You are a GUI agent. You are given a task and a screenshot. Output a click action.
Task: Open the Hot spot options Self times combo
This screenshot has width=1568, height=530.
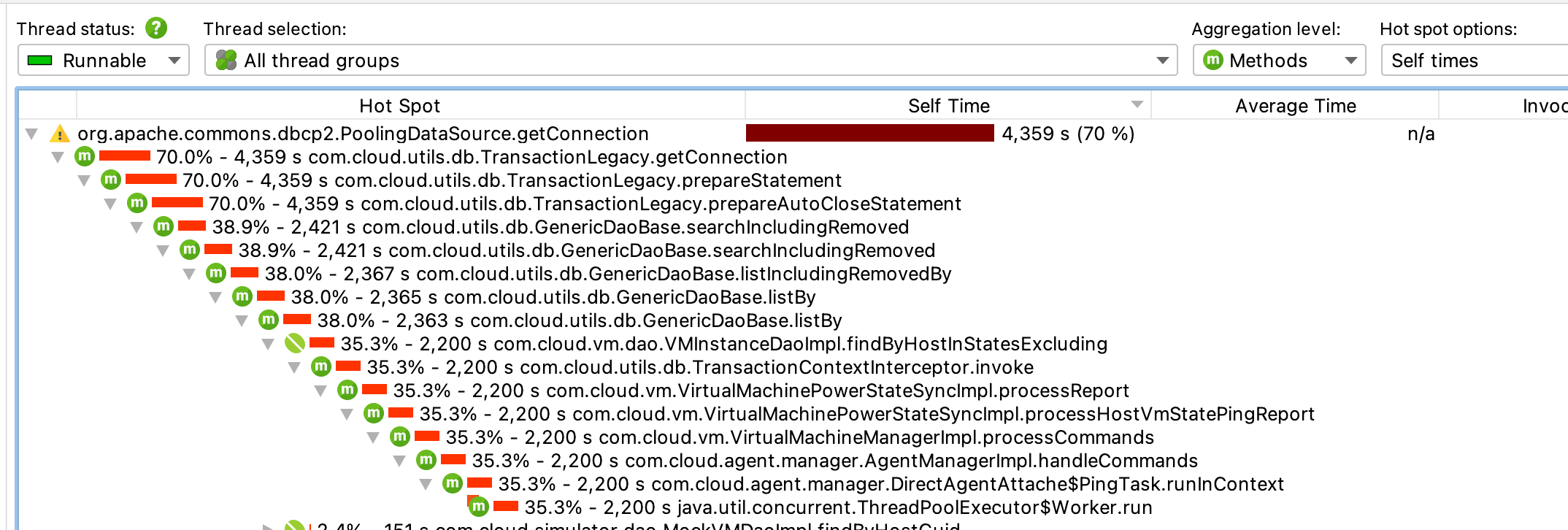(x=1473, y=61)
